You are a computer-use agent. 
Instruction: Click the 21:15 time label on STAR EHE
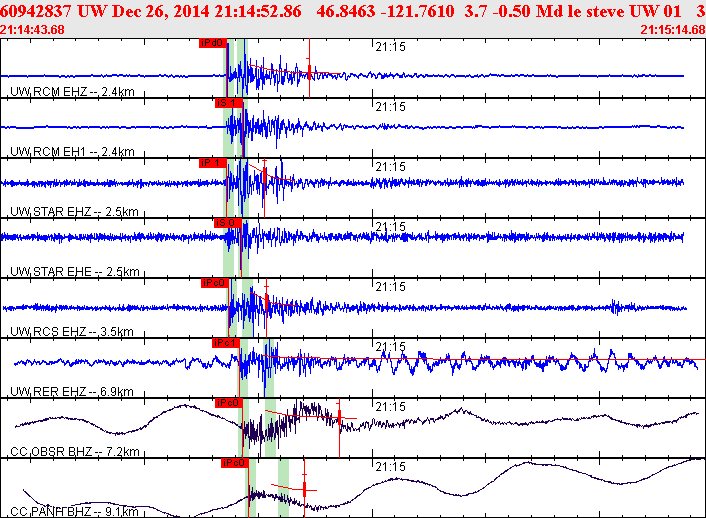point(390,227)
